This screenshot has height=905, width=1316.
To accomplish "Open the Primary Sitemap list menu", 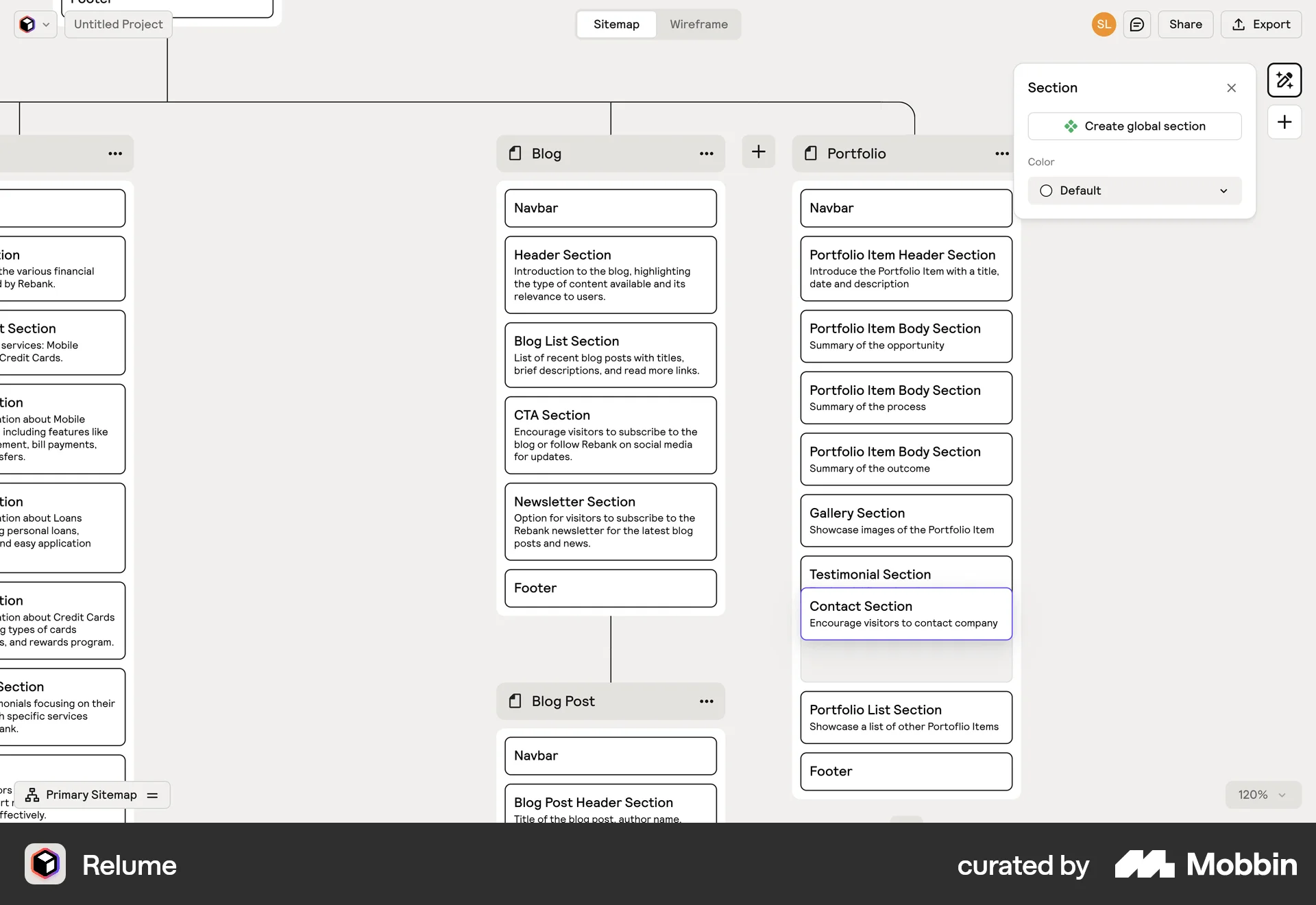I will click(152, 795).
